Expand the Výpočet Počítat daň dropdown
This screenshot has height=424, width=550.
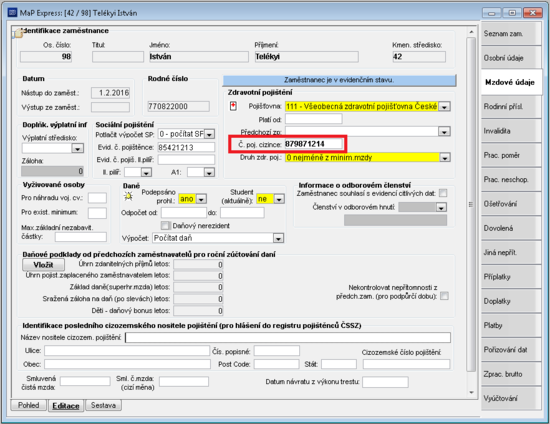[x=278, y=238]
